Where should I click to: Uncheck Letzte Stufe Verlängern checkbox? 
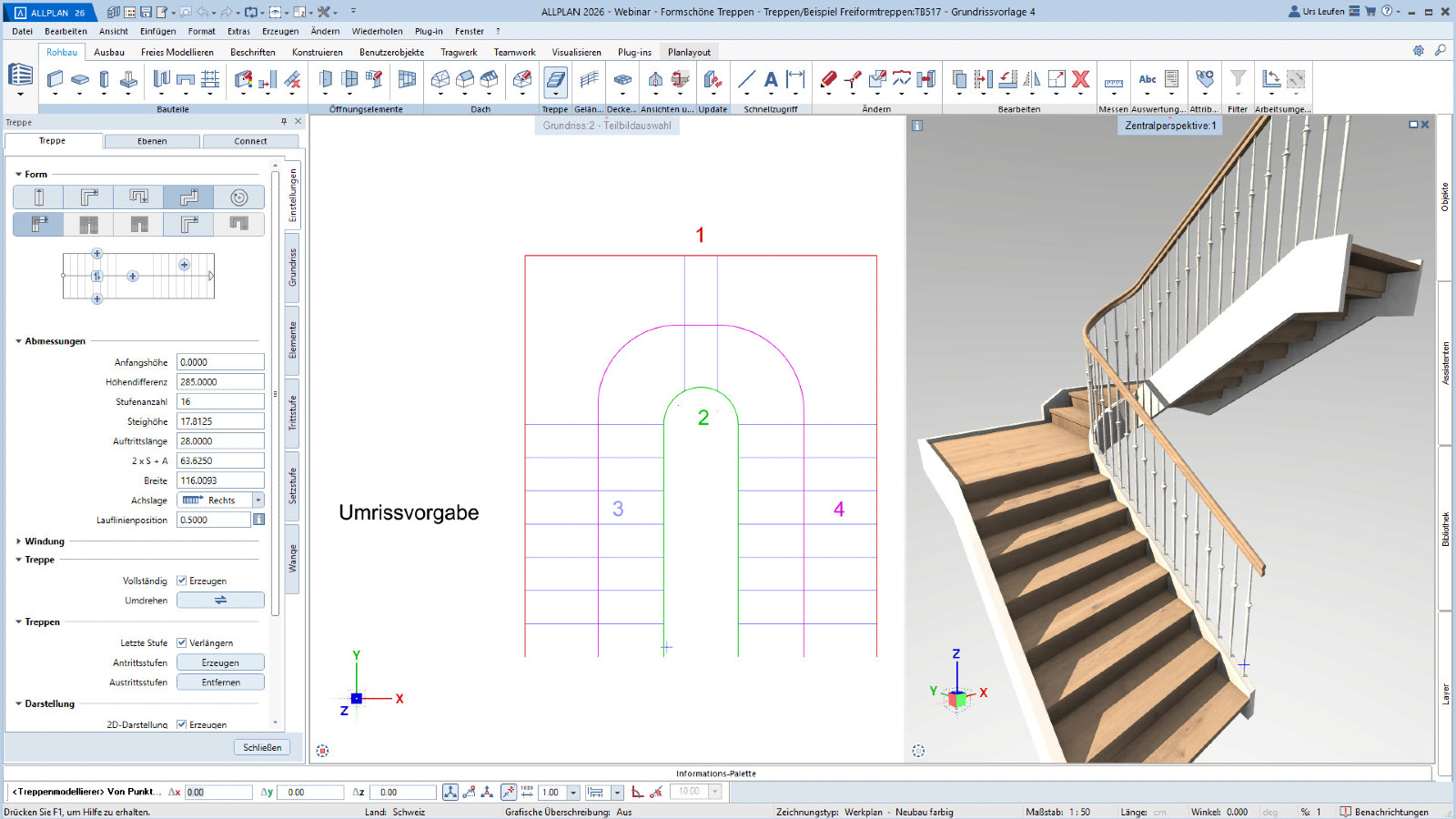pos(182,642)
